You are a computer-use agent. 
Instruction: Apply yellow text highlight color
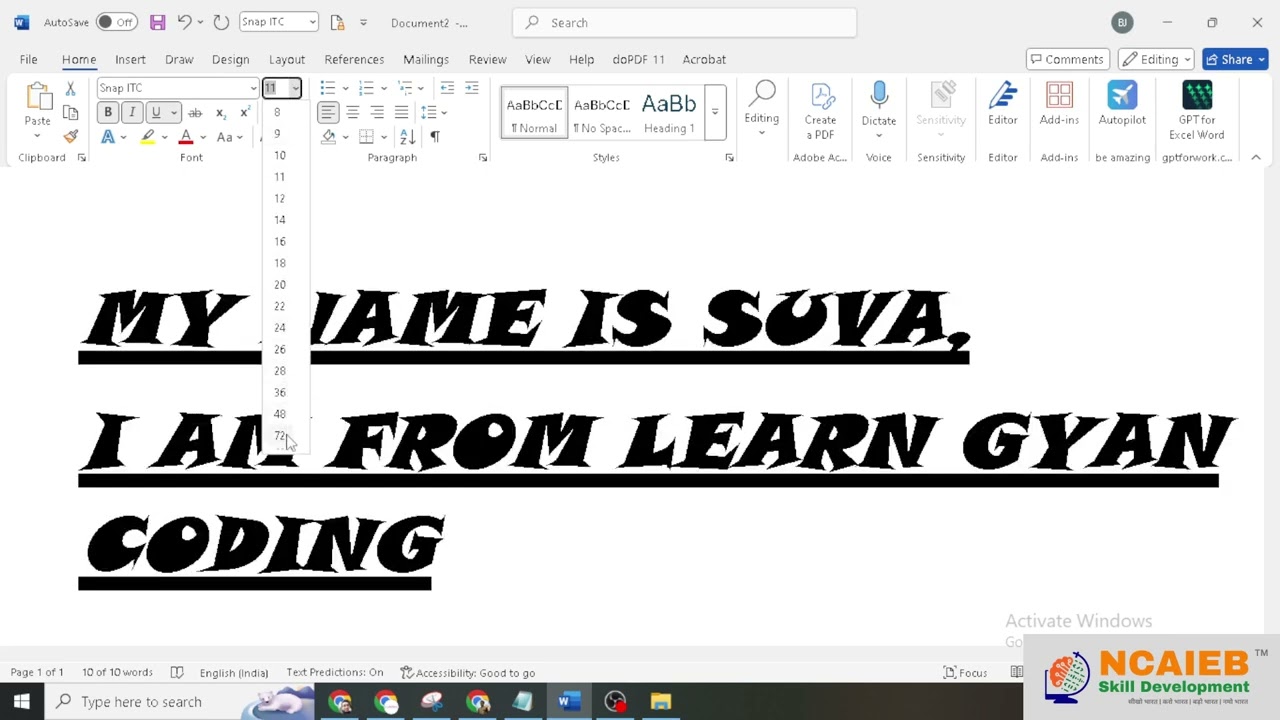click(x=148, y=137)
